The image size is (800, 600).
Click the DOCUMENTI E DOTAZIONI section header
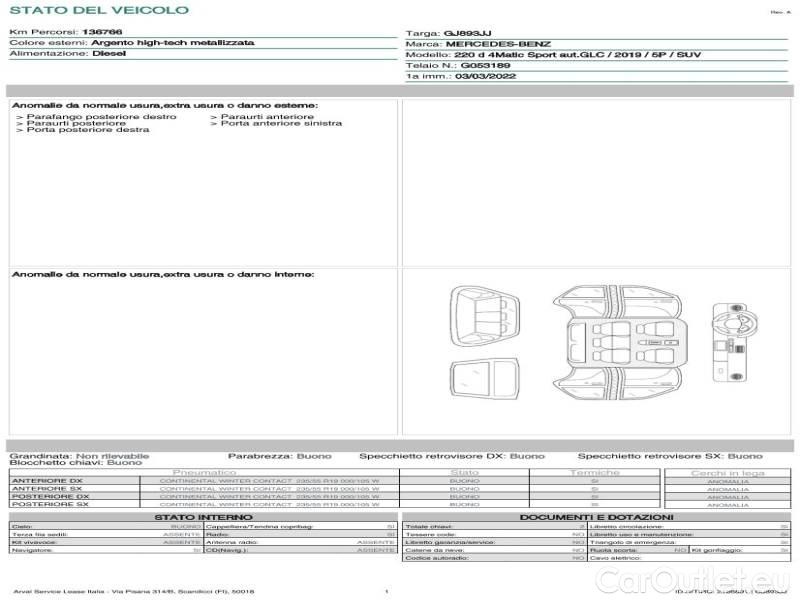[596, 517]
